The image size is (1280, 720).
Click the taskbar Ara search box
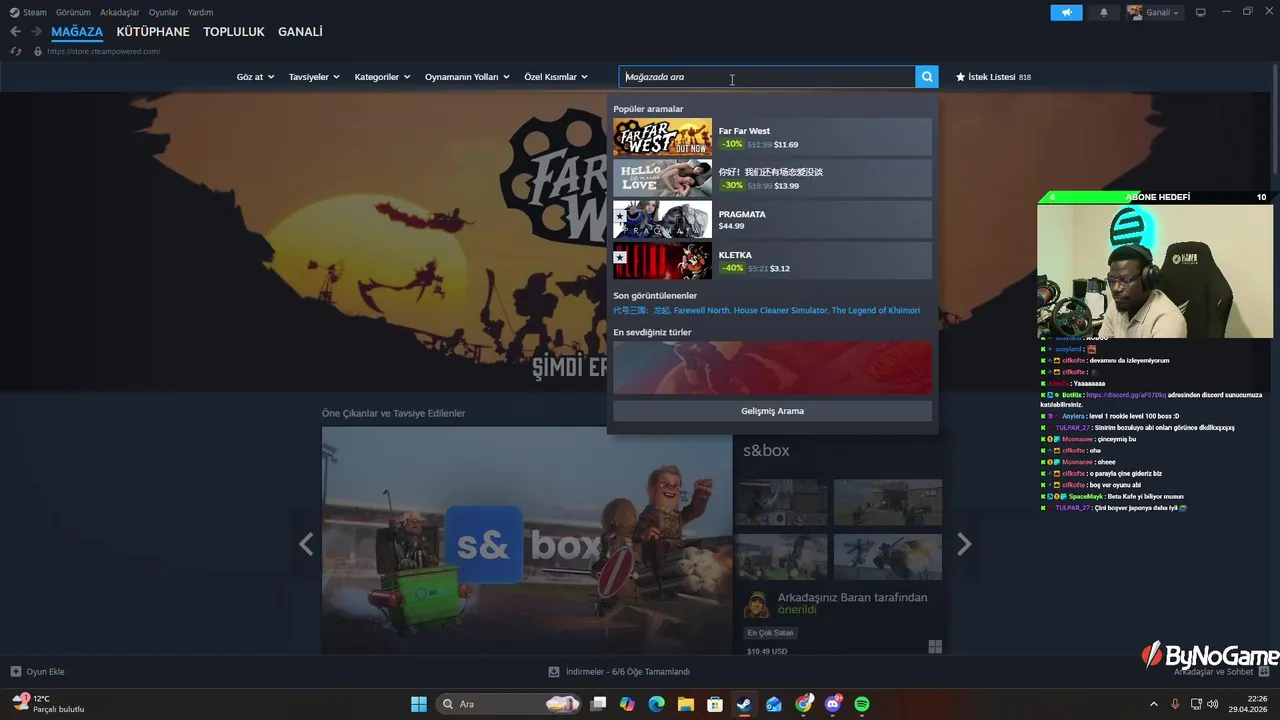(x=510, y=704)
